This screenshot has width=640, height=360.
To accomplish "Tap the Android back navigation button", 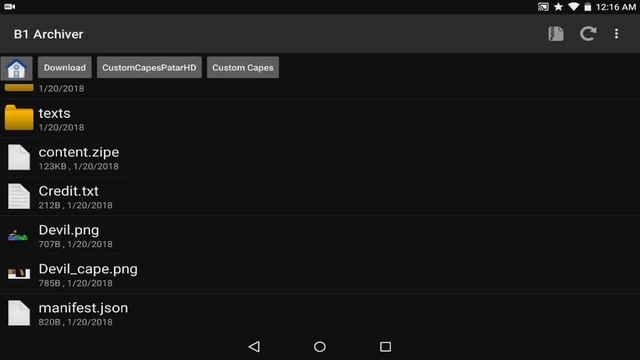I will click(254, 347).
